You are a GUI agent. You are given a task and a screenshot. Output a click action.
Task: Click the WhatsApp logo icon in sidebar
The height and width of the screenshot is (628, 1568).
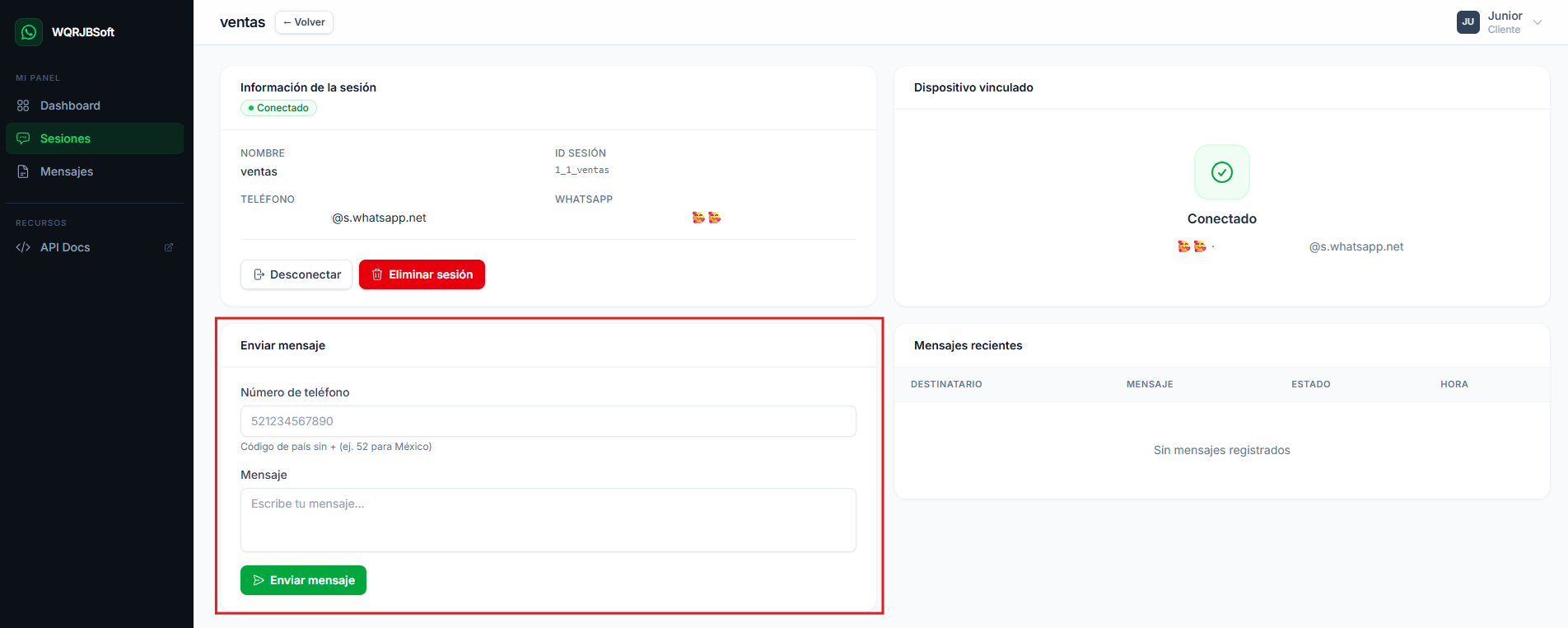point(29,32)
